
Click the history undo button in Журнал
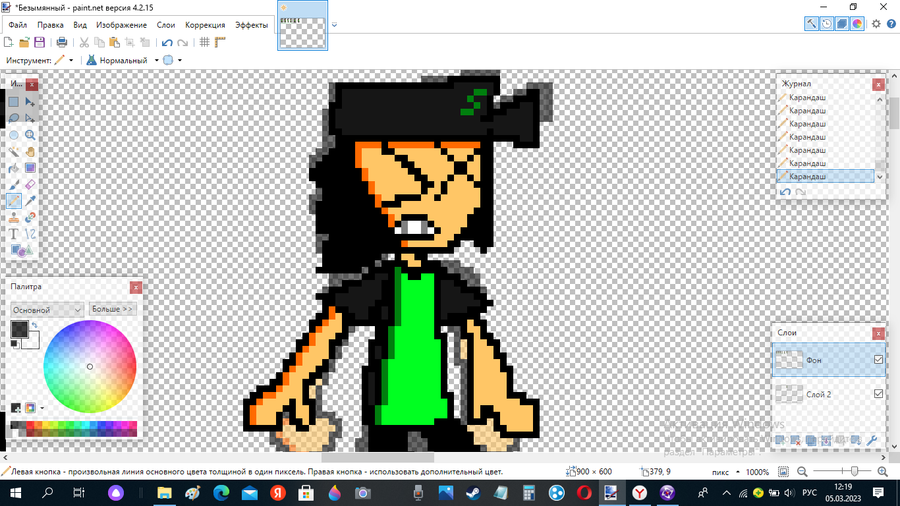pos(785,192)
